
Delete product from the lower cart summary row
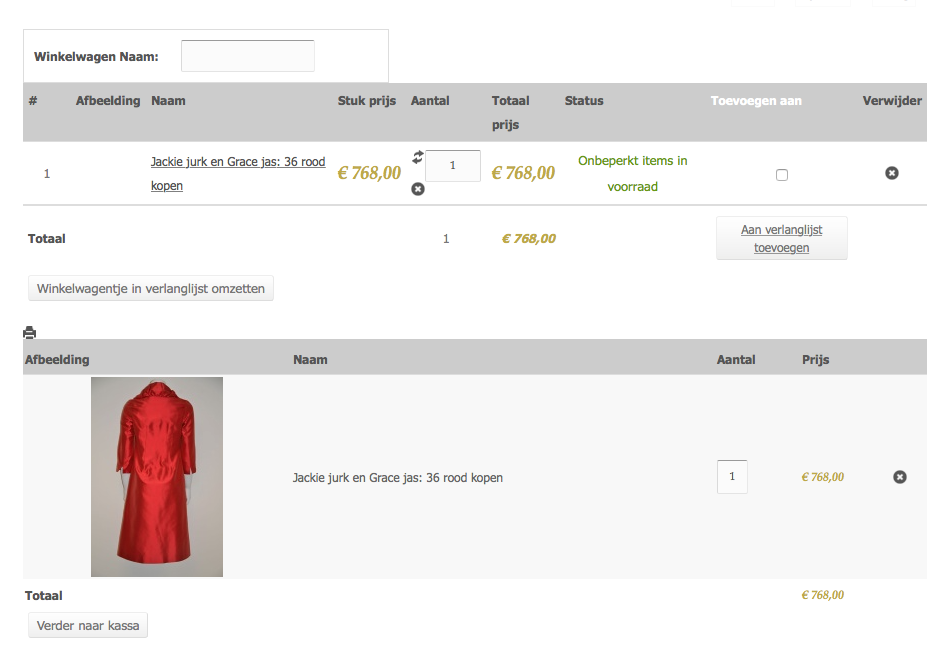[x=899, y=477]
